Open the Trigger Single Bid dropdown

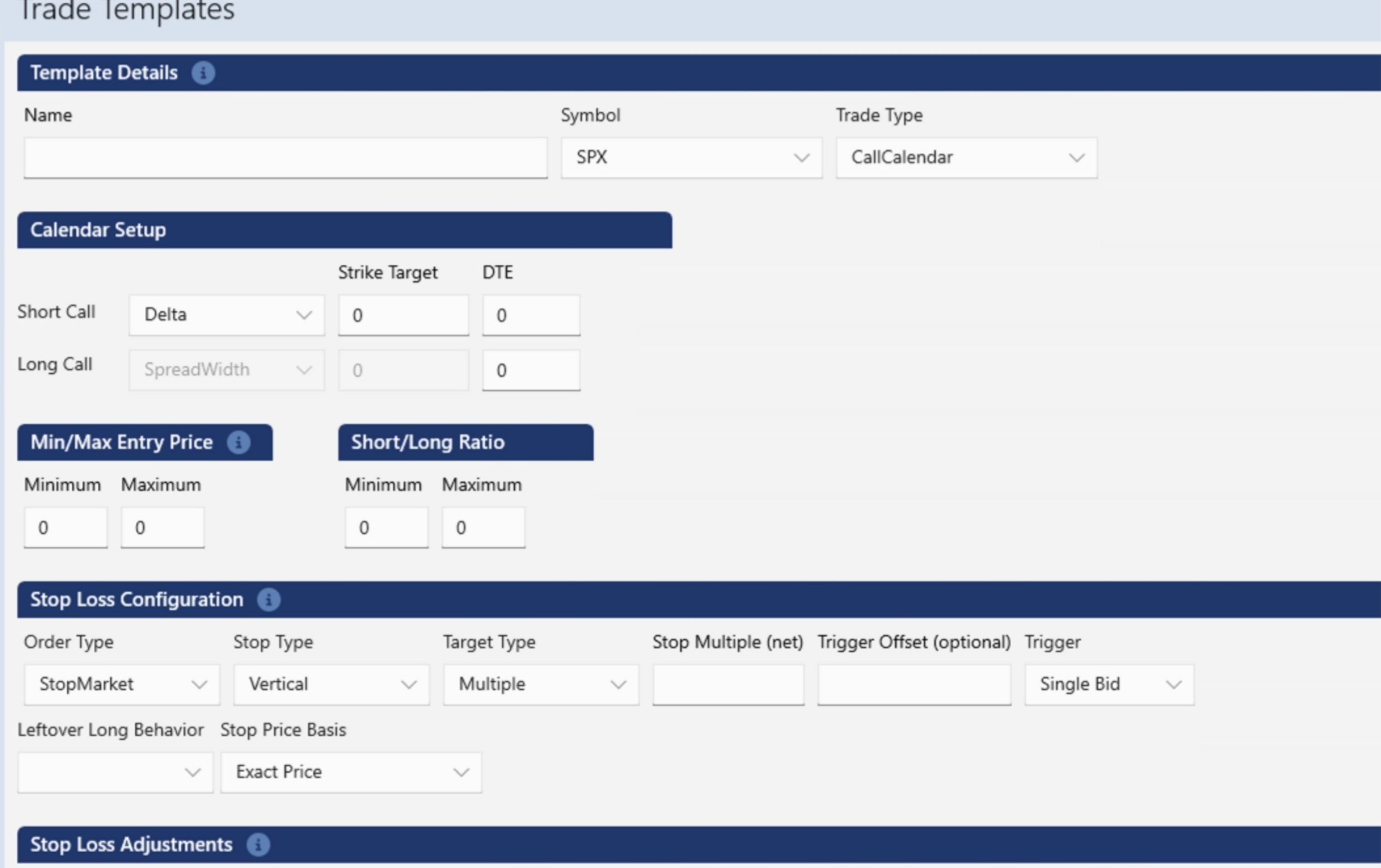[1109, 684]
